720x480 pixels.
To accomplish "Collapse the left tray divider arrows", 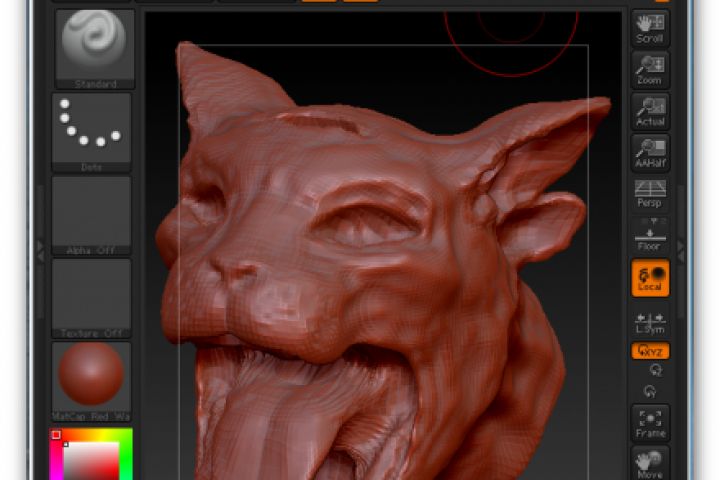I will pos(40,252).
